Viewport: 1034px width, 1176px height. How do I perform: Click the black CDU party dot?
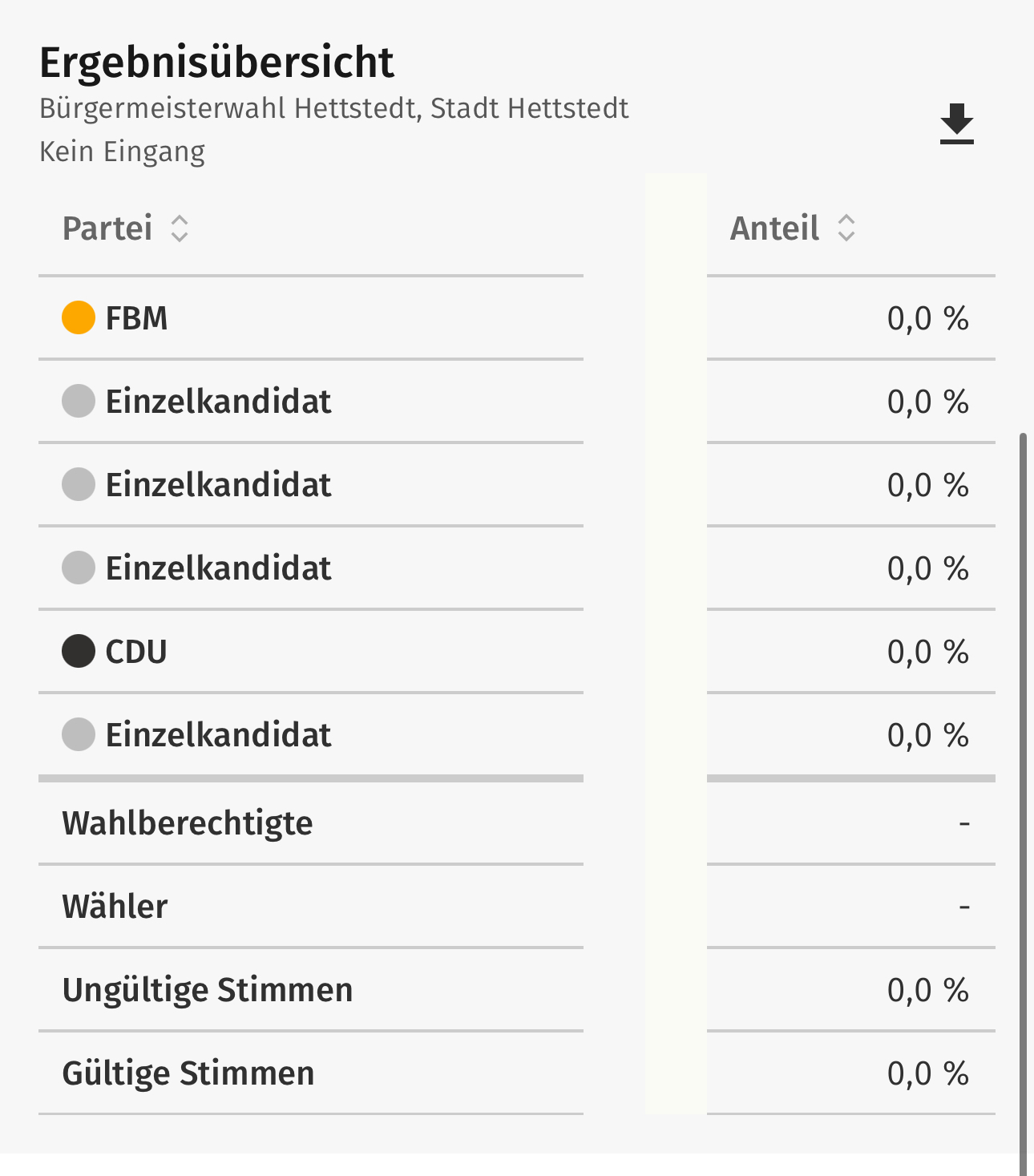tap(79, 651)
